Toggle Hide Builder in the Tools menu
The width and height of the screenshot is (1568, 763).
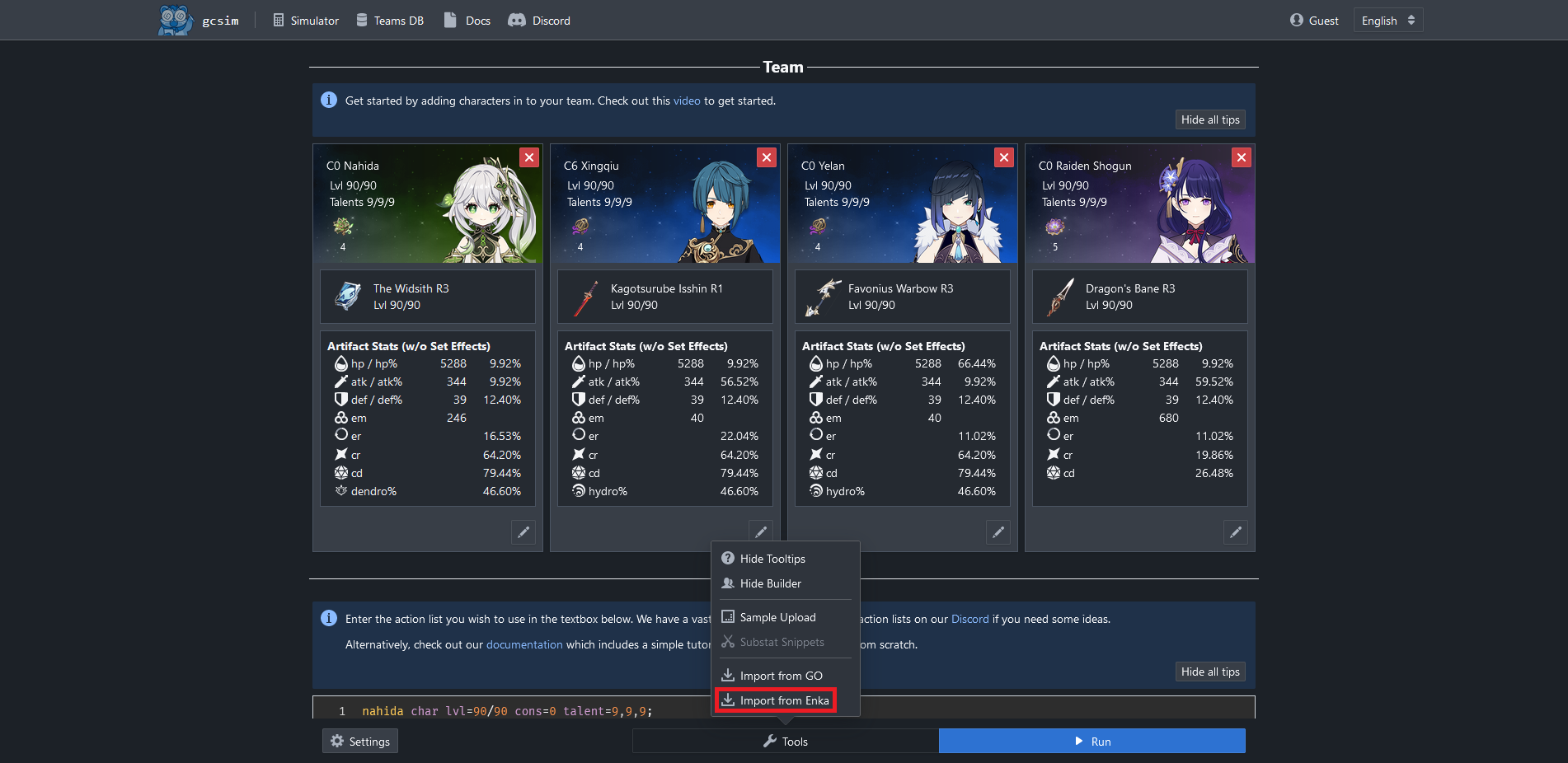tap(770, 583)
